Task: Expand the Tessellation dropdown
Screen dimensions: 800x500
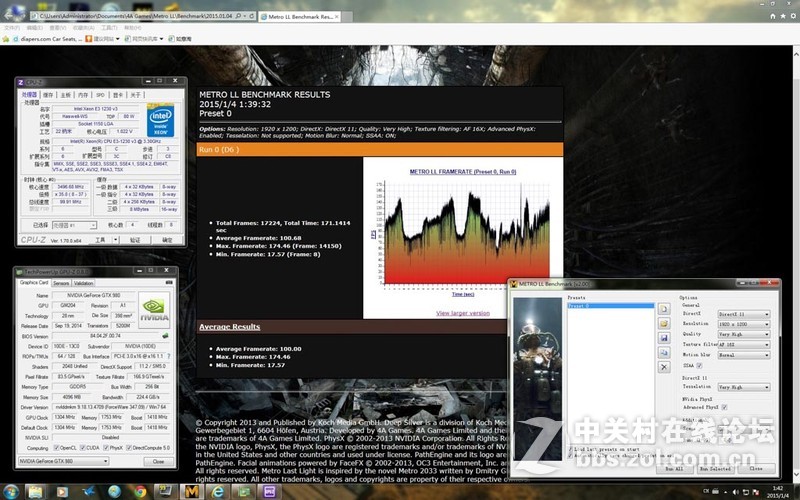Action: pyautogui.click(x=742, y=387)
